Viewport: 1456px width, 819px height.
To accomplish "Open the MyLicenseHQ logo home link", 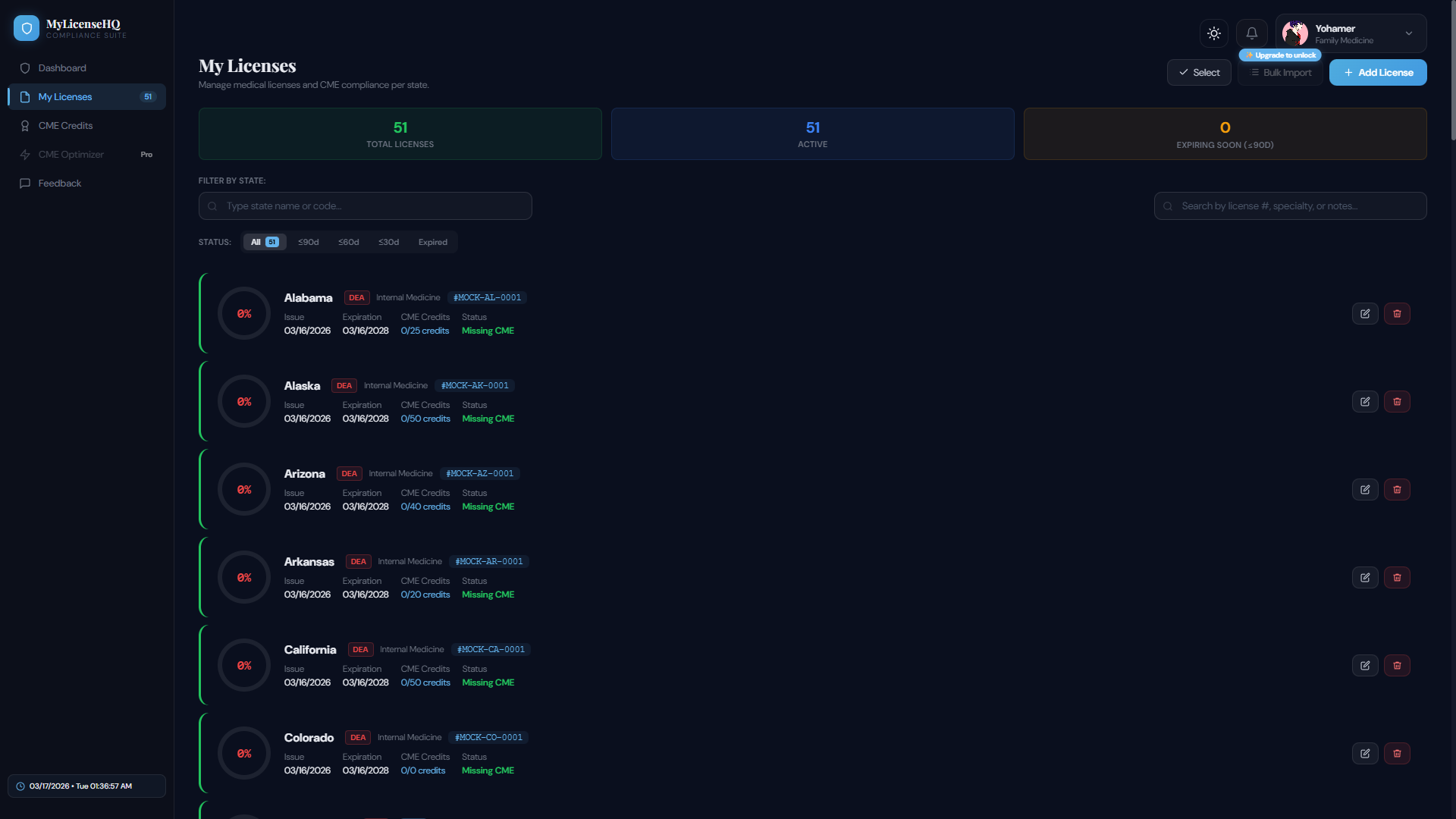I will tap(69, 28).
